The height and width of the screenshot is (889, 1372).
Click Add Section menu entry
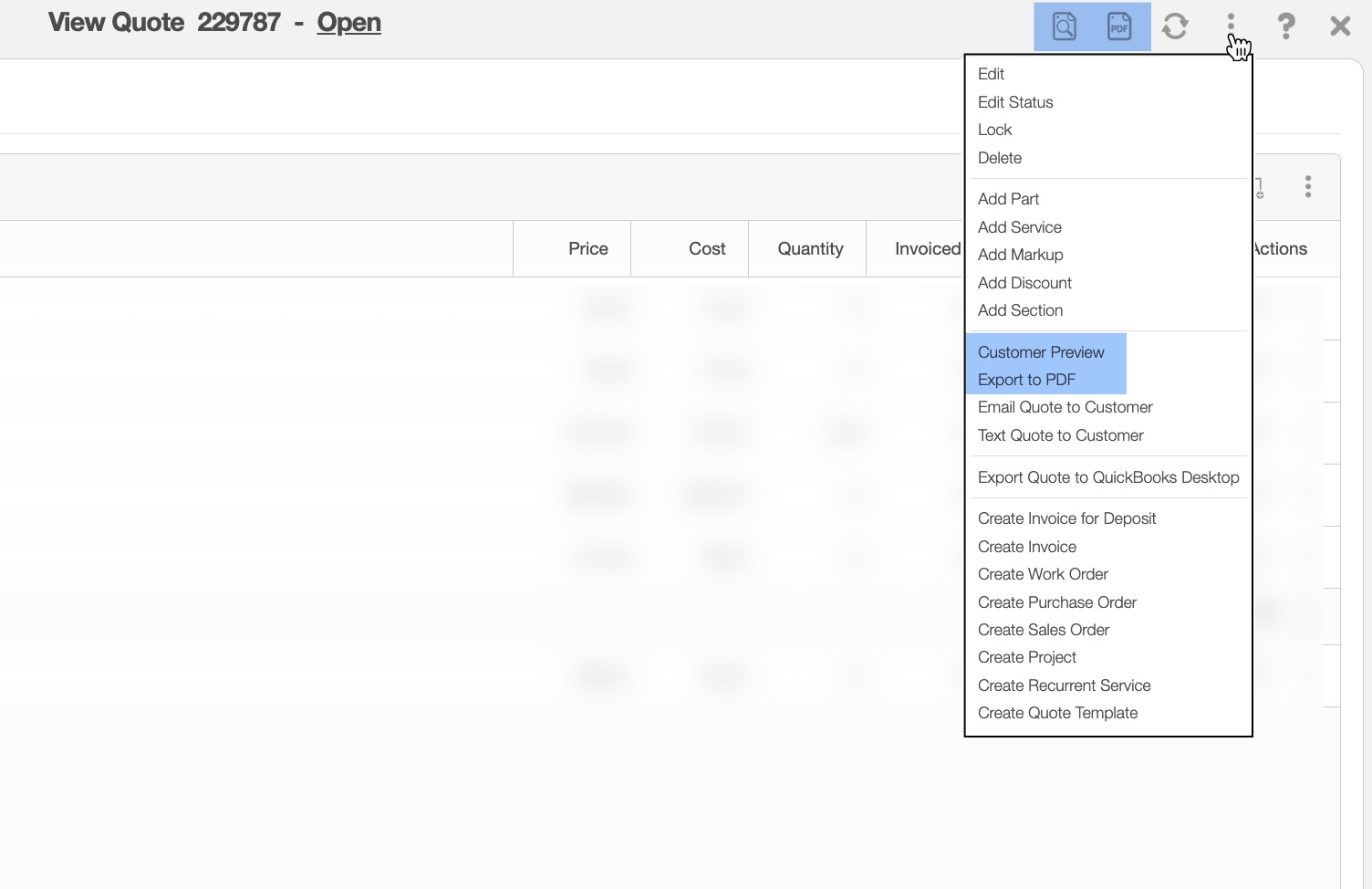[1020, 310]
